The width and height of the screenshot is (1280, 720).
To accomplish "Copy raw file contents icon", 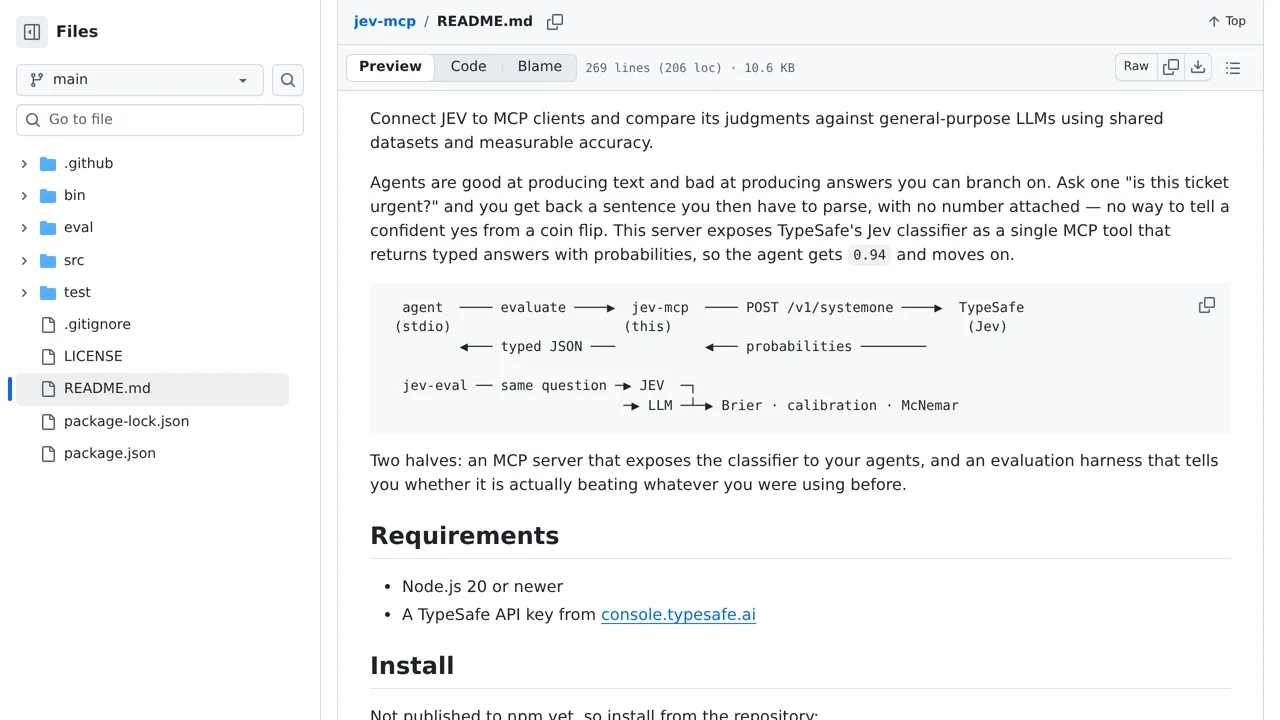I will (1171, 67).
